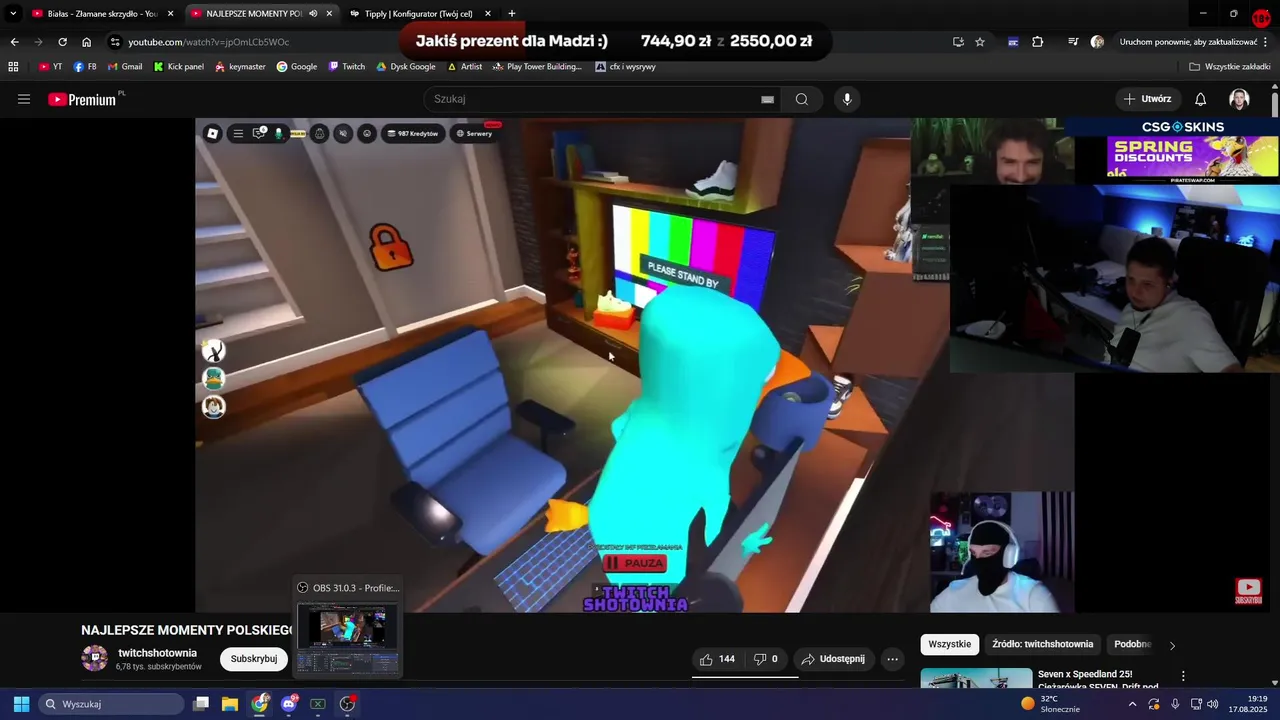Open options for Seven x Speedland video
This screenshot has width=1280, height=720.
click(1183, 676)
